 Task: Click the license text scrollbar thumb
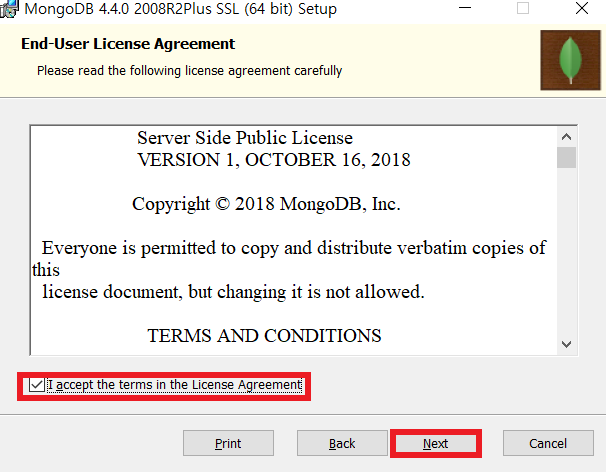pyautogui.click(x=567, y=157)
